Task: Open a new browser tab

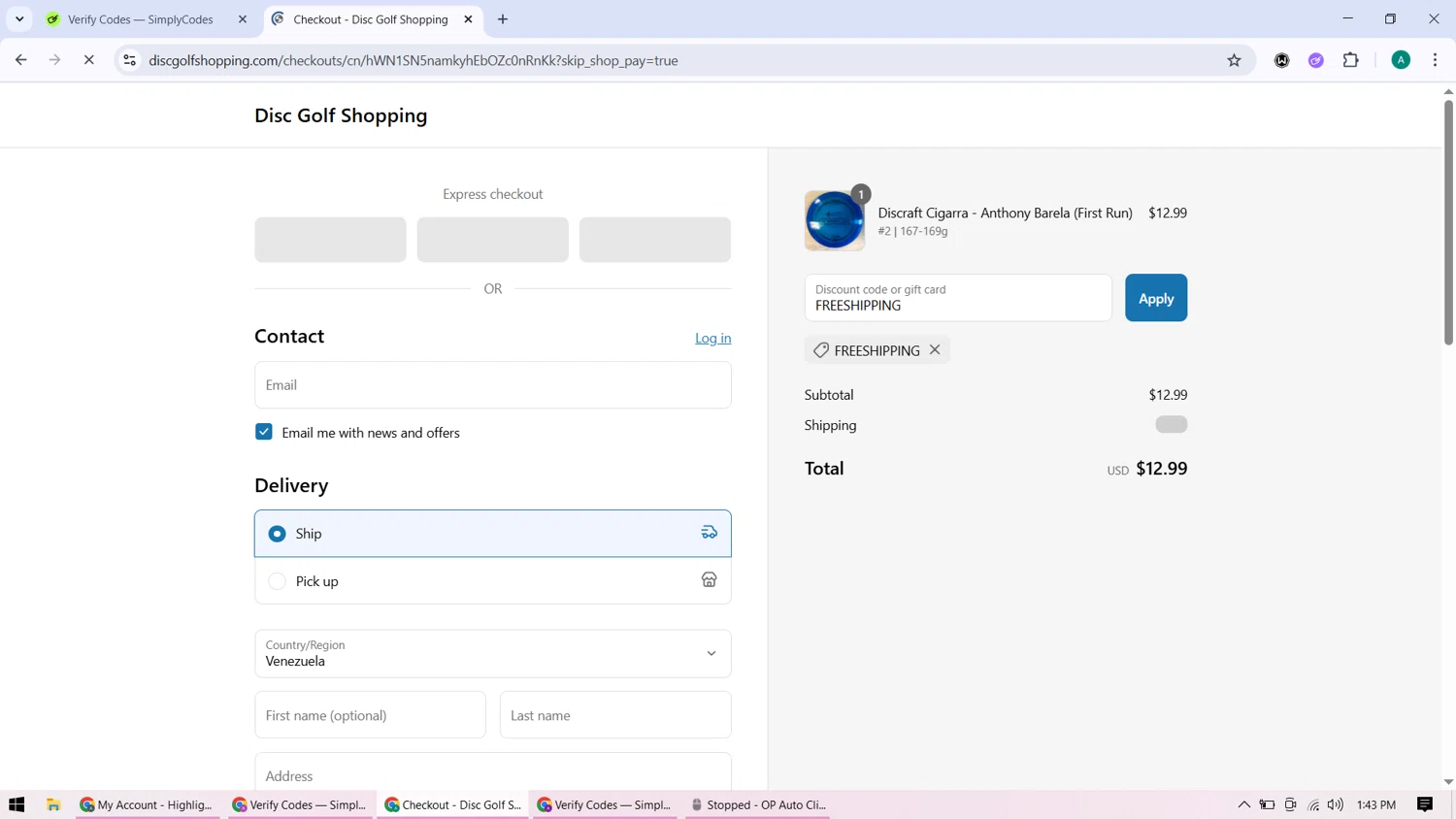Action: [503, 19]
